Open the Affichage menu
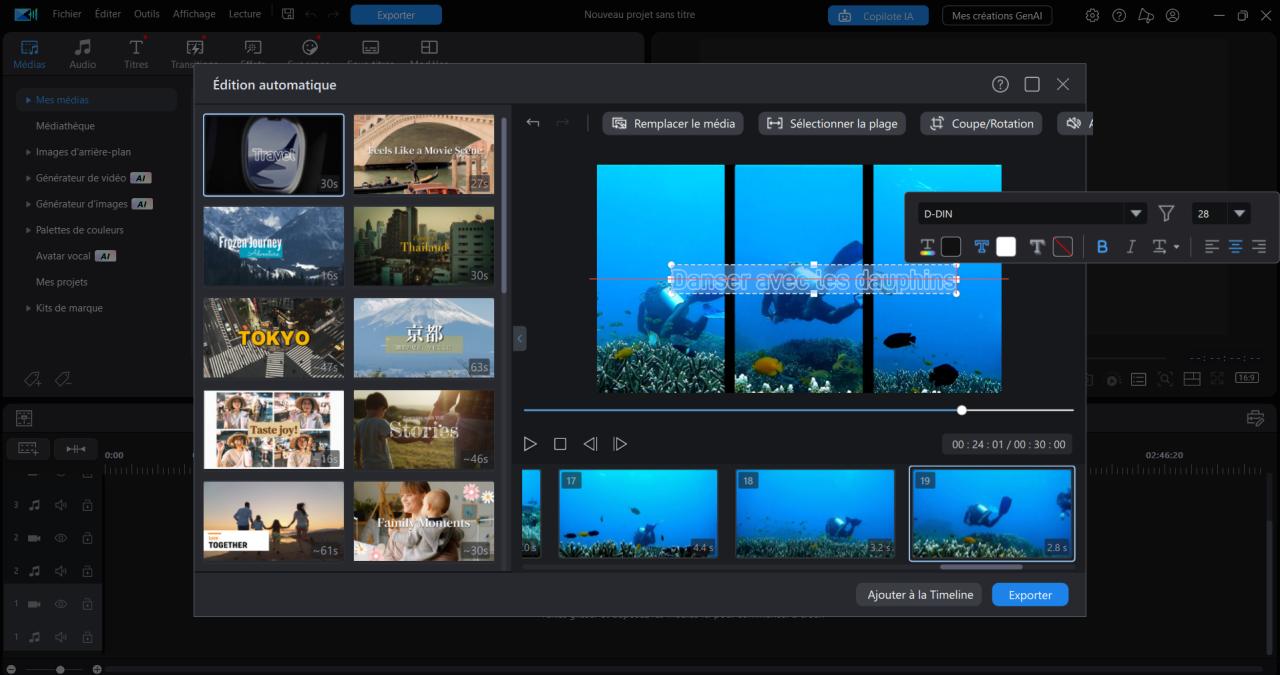The height and width of the screenshot is (675, 1280). (194, 14)
